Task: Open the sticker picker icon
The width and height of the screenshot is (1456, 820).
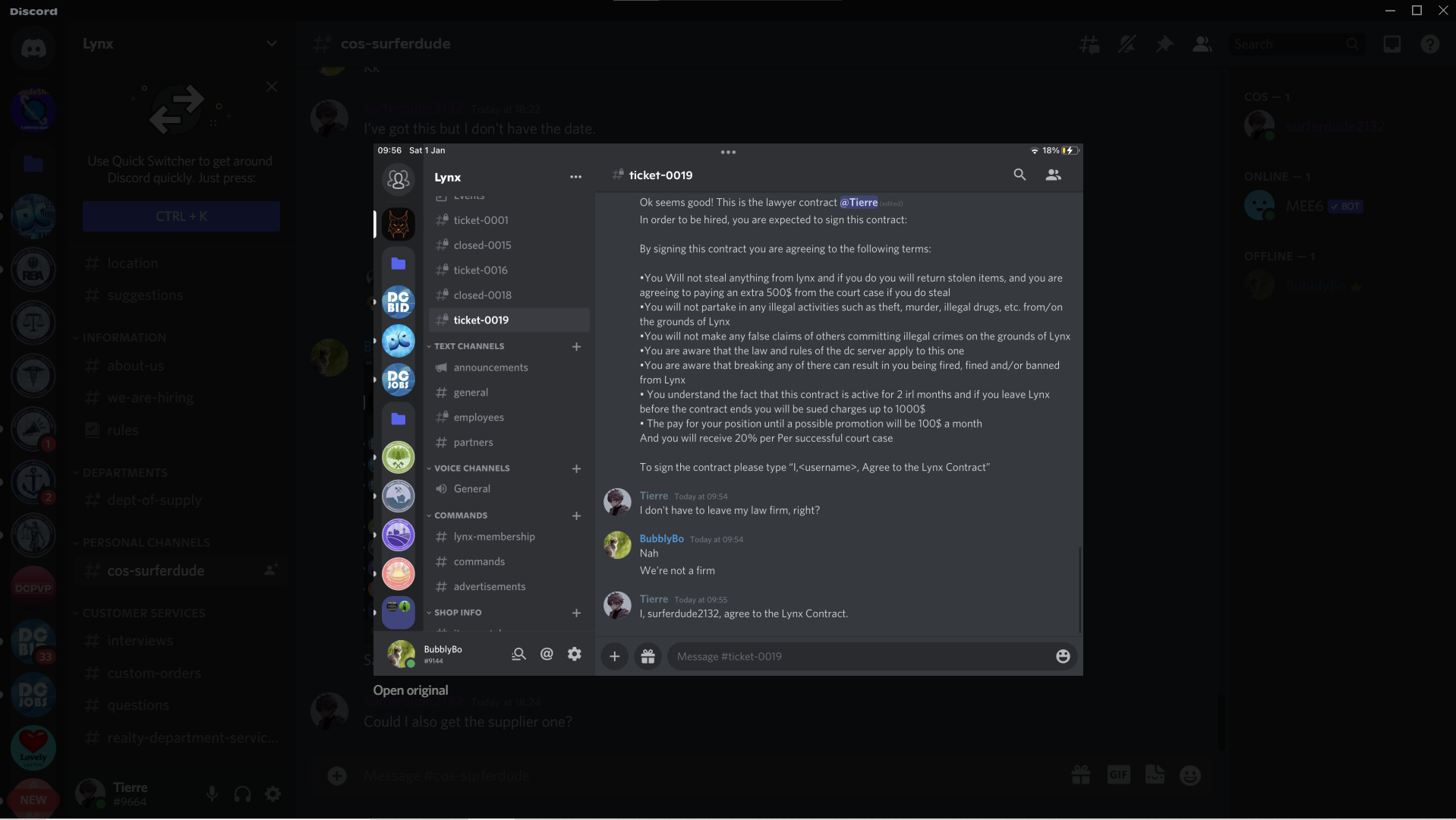Action: [x=1155, y=775]
